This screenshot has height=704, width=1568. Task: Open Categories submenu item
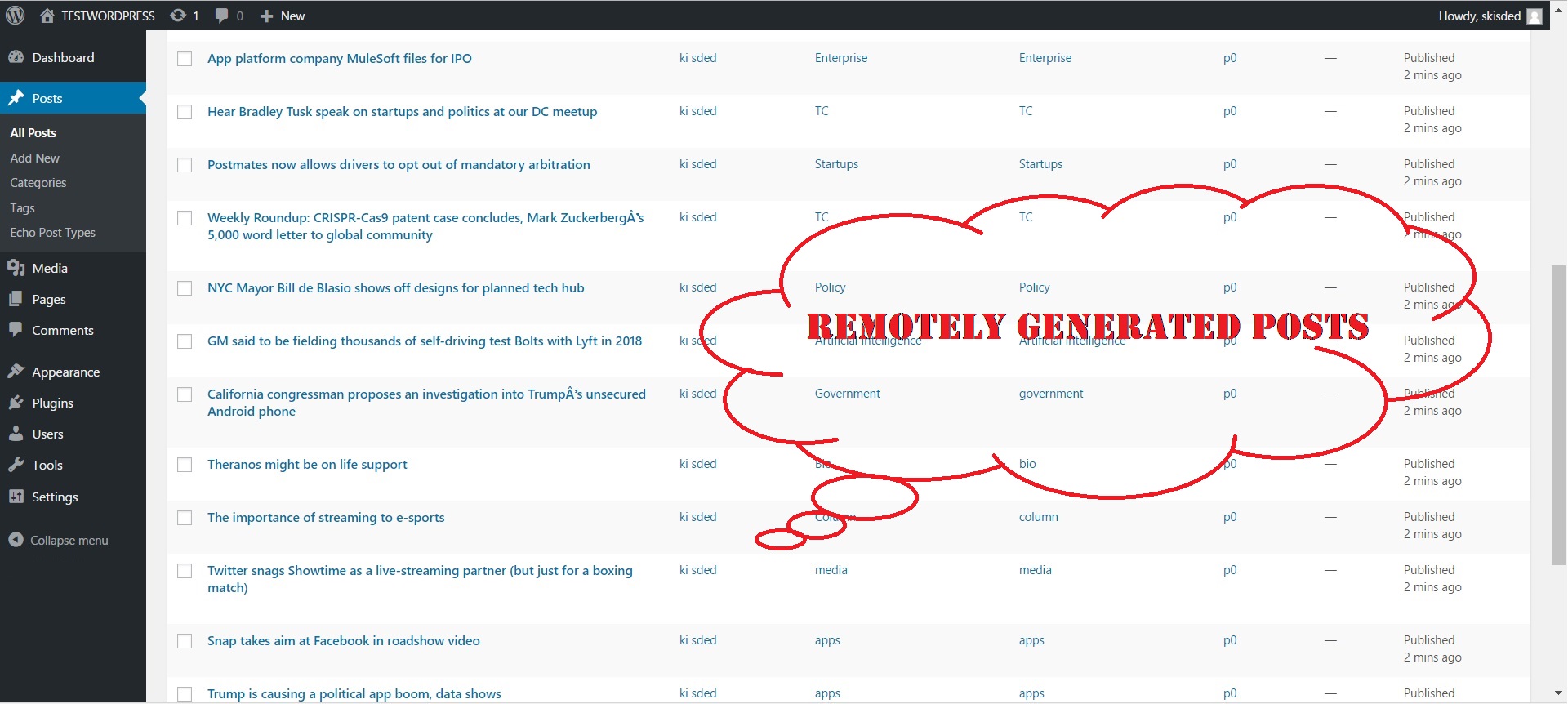click(x=38, y=183)
